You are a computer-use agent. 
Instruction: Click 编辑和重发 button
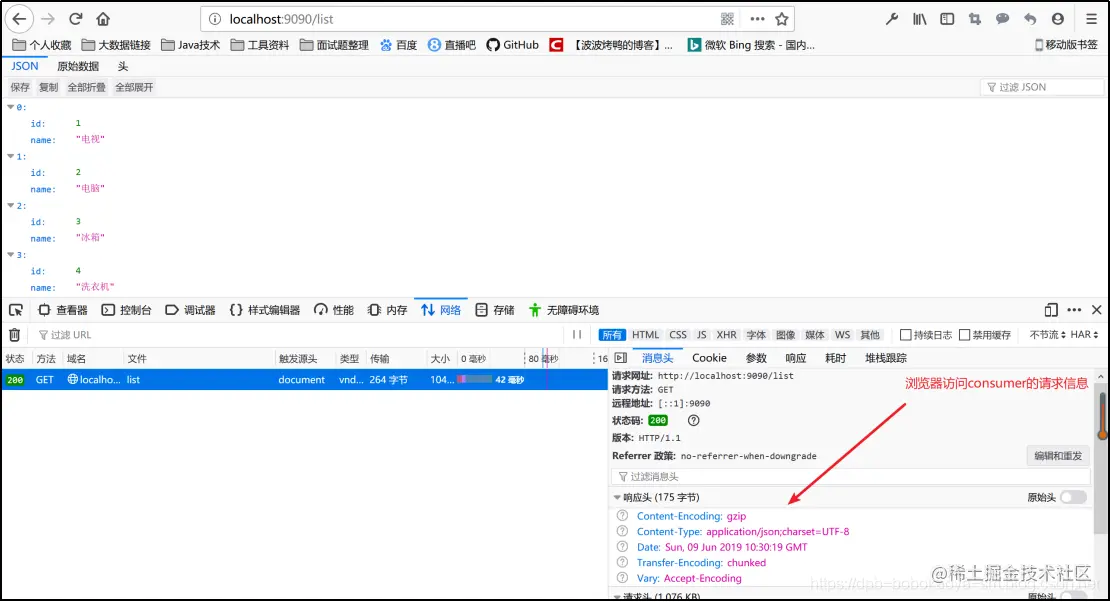(x=1058, y=455)
